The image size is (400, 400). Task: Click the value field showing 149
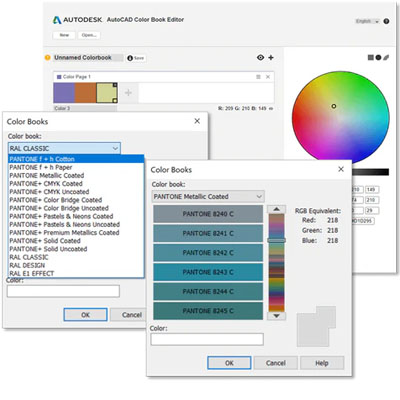click(x=371, y=190)
